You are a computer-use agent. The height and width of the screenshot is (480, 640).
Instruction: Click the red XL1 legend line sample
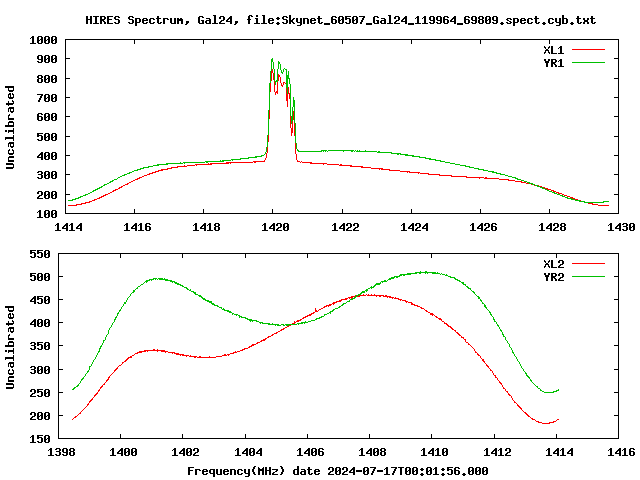588,50
